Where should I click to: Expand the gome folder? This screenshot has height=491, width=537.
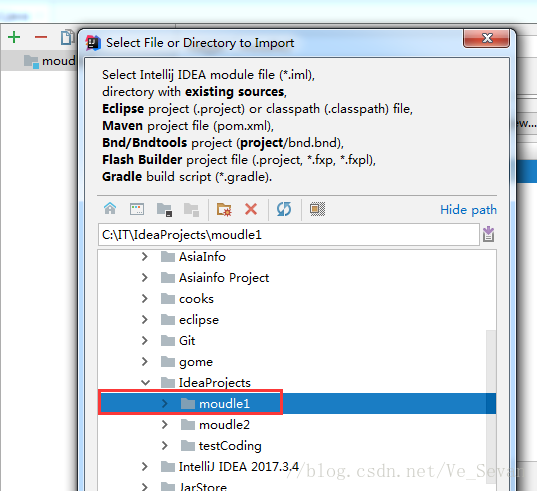click(145, 362)
